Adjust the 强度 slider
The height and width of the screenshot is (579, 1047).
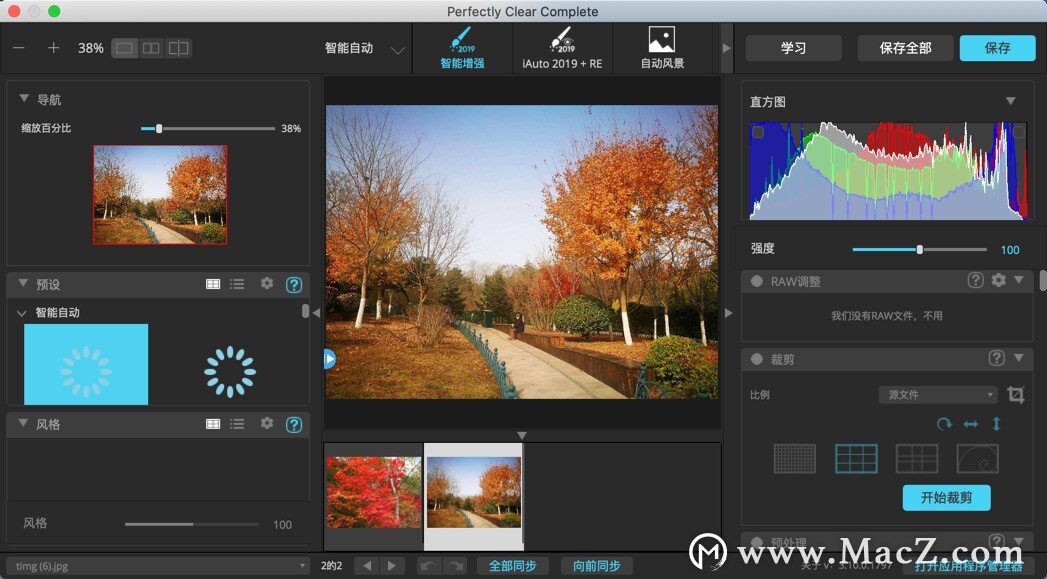point(919,249)
